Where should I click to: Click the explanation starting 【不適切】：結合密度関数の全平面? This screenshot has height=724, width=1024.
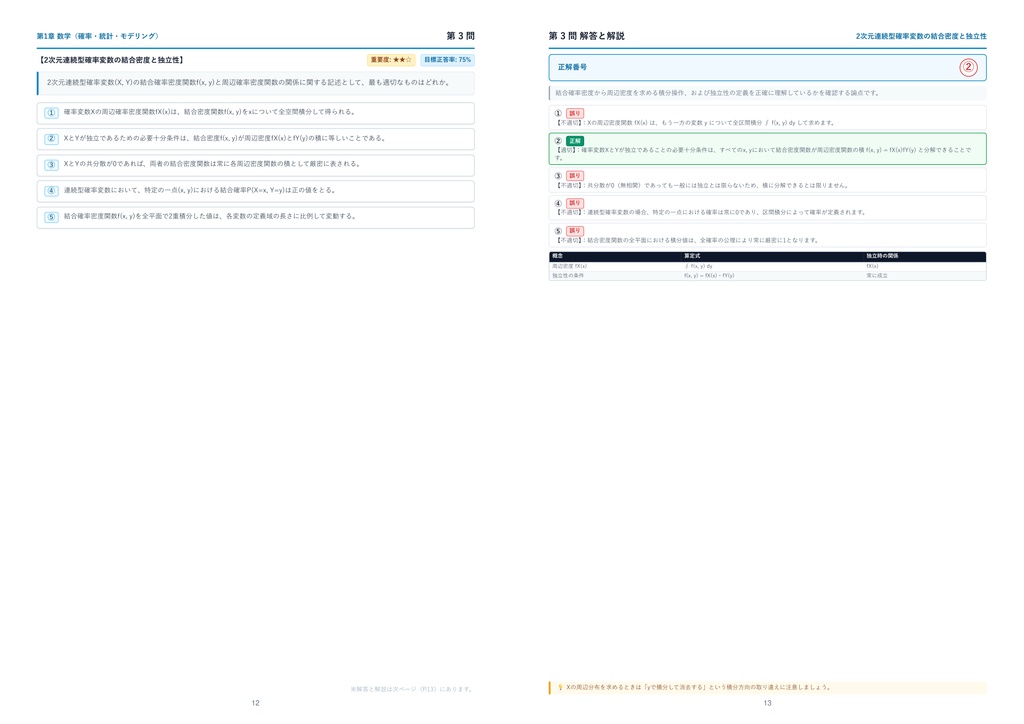(x=687, y=240)
